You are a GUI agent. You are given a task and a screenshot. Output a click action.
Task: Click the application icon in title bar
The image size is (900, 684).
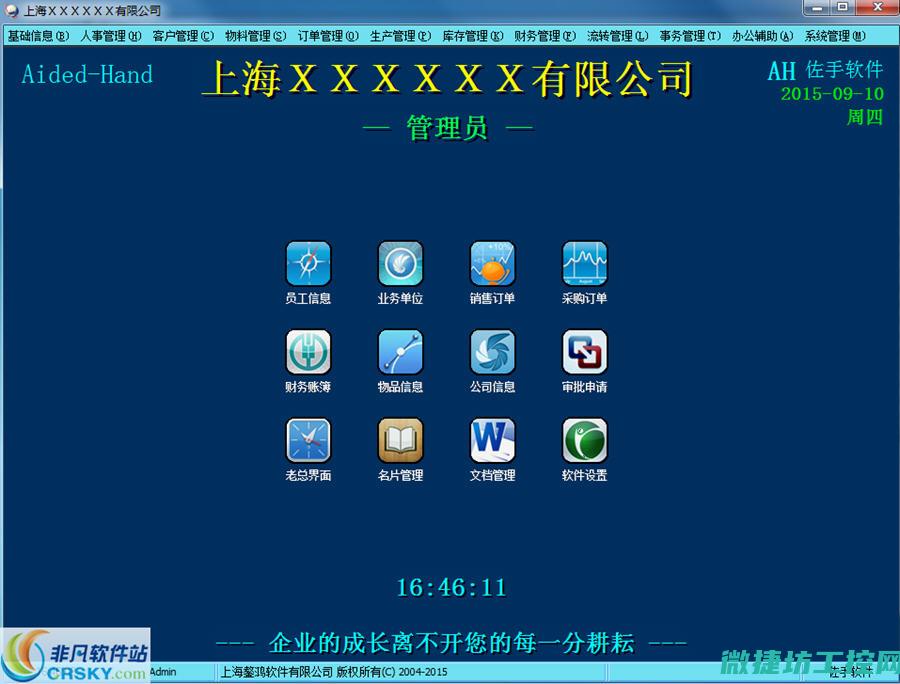[11, 10]
